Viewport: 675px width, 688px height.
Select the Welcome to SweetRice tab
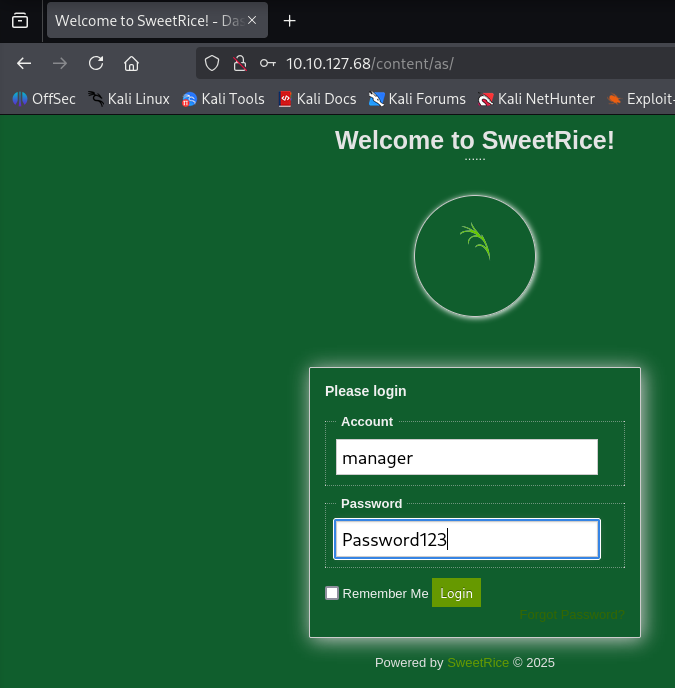[x=157, y=20]
